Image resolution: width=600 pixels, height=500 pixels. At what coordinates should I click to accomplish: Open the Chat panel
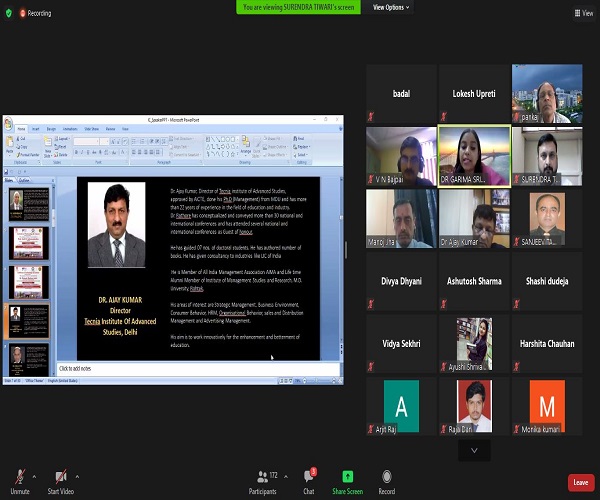click(309, 482)
